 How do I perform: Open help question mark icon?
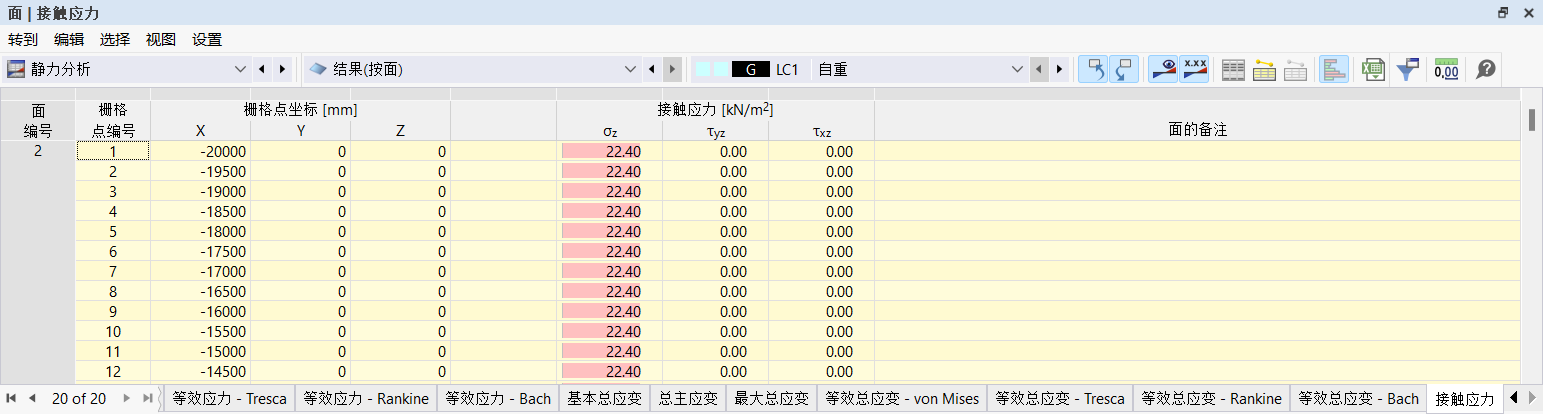[x=1486, y=69]
